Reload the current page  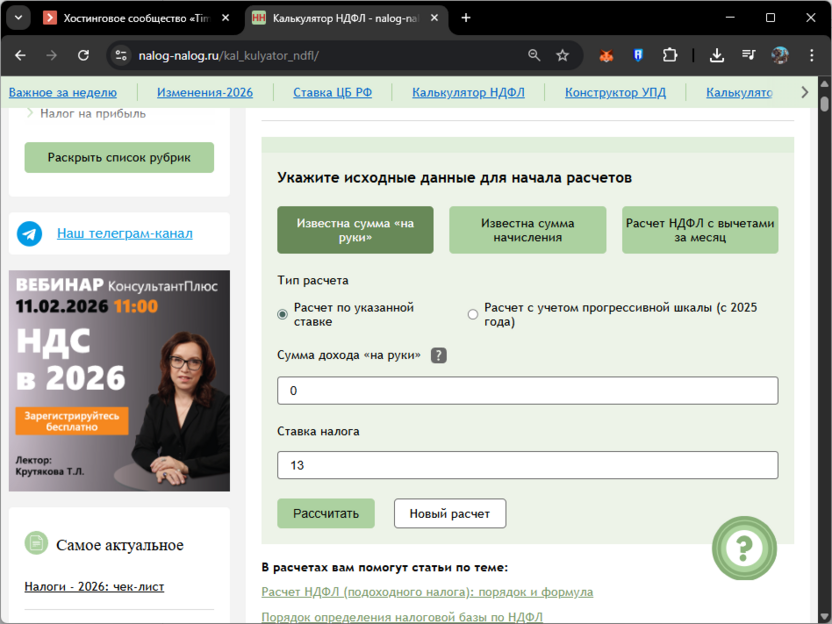83,55
